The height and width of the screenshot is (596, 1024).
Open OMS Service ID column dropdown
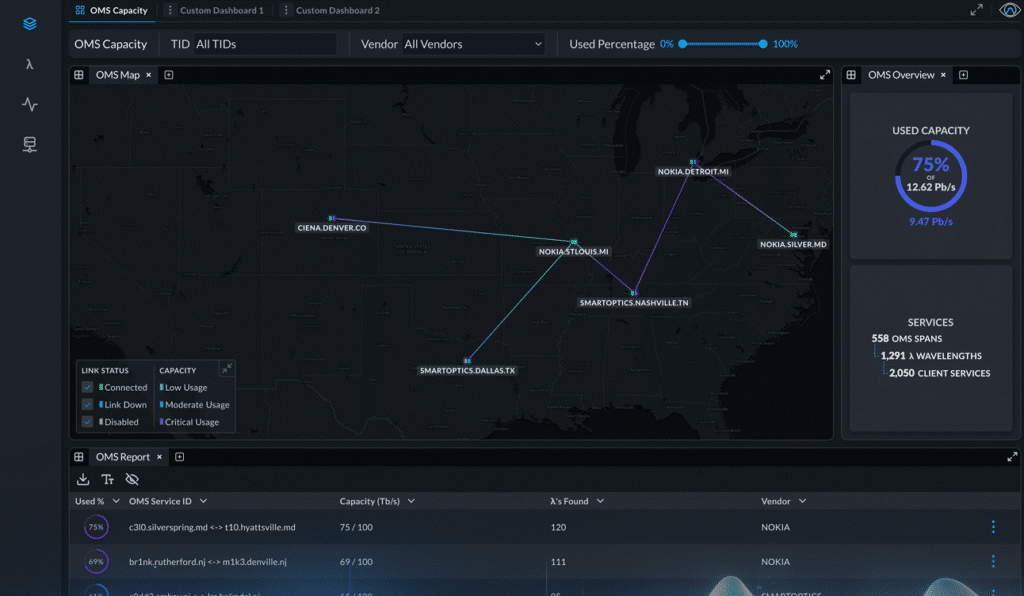tap(203, 501)
